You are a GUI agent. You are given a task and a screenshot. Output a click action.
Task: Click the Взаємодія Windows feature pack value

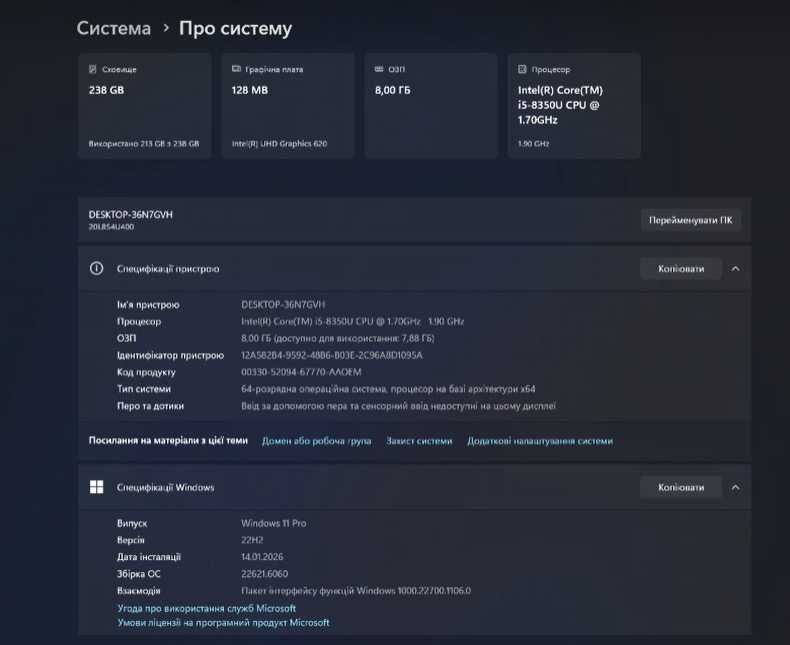356,591
